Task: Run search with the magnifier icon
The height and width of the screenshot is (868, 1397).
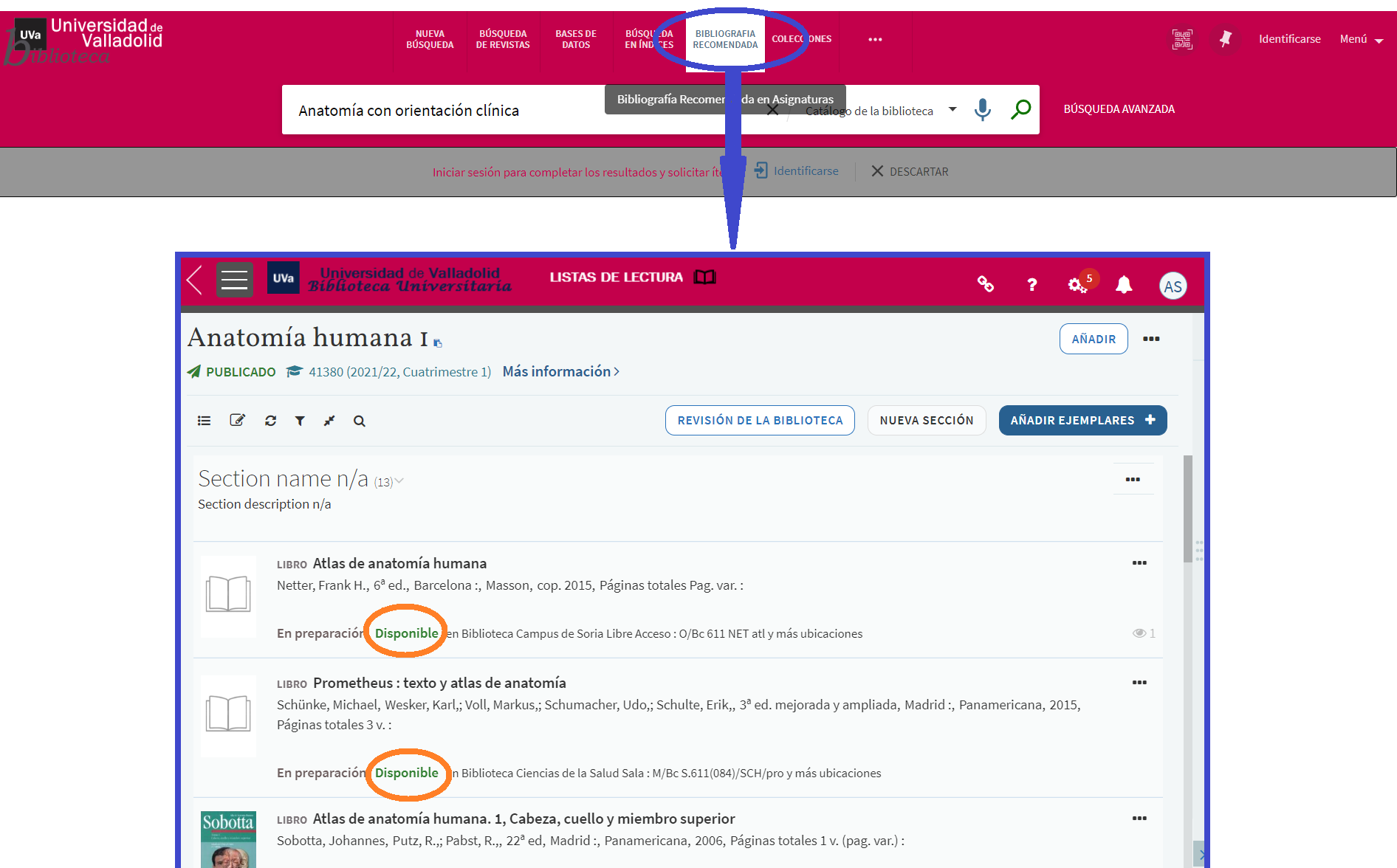Action: point(1020,110)
